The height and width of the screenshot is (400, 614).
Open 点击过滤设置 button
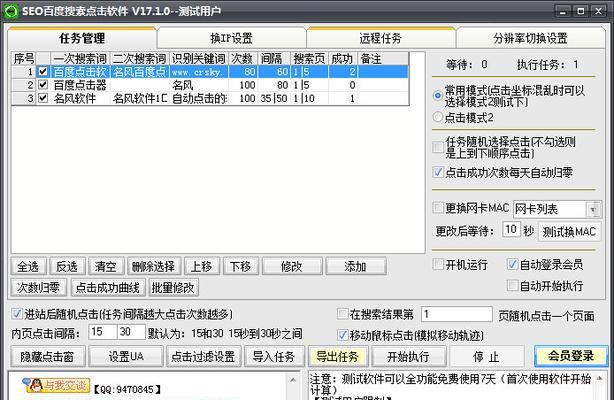(x=203, y=357)
